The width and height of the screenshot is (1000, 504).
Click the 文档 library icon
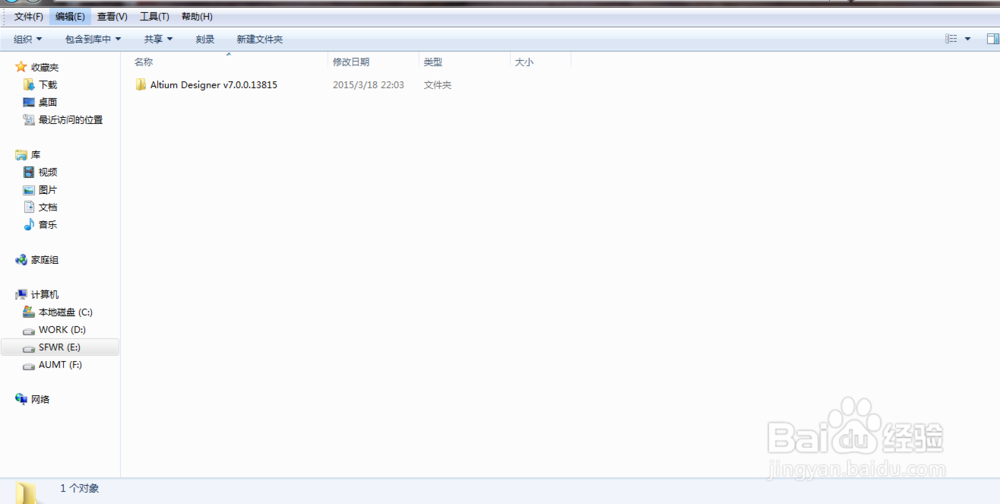point(29,207)
